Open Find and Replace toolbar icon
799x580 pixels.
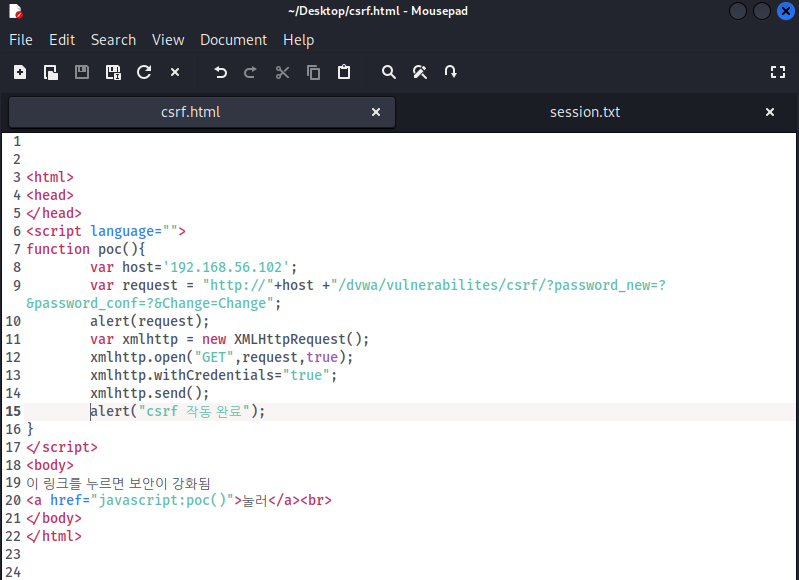tap(420, 72)
